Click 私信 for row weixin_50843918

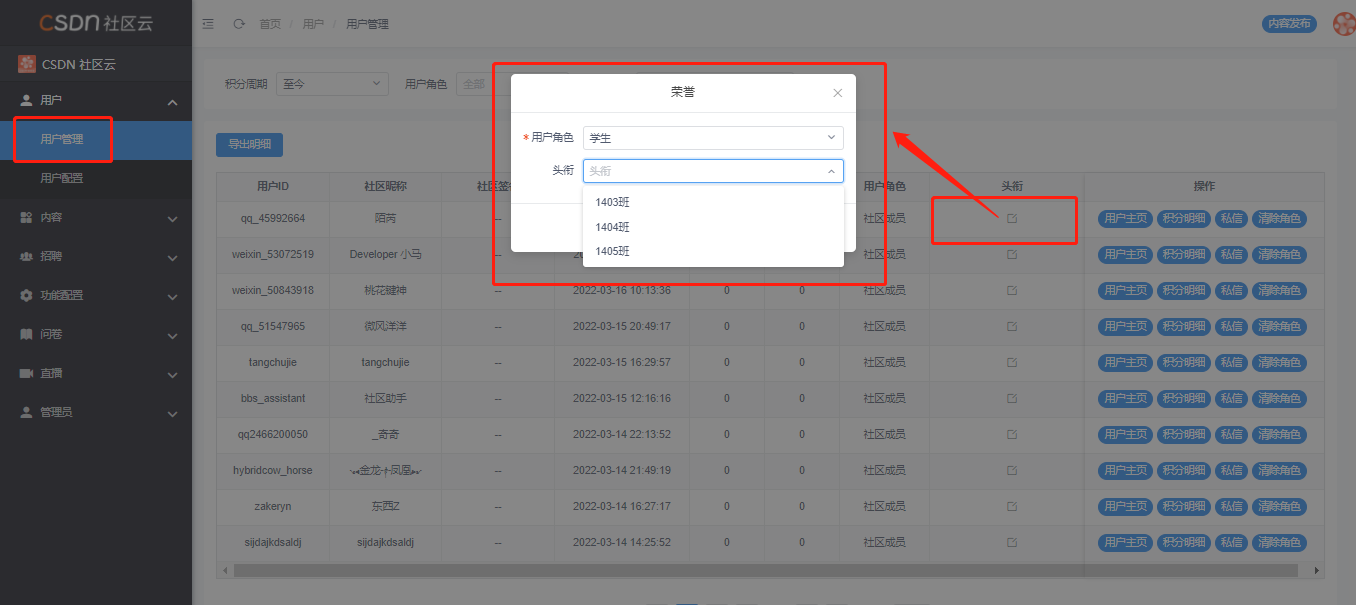coord(1232,291)
